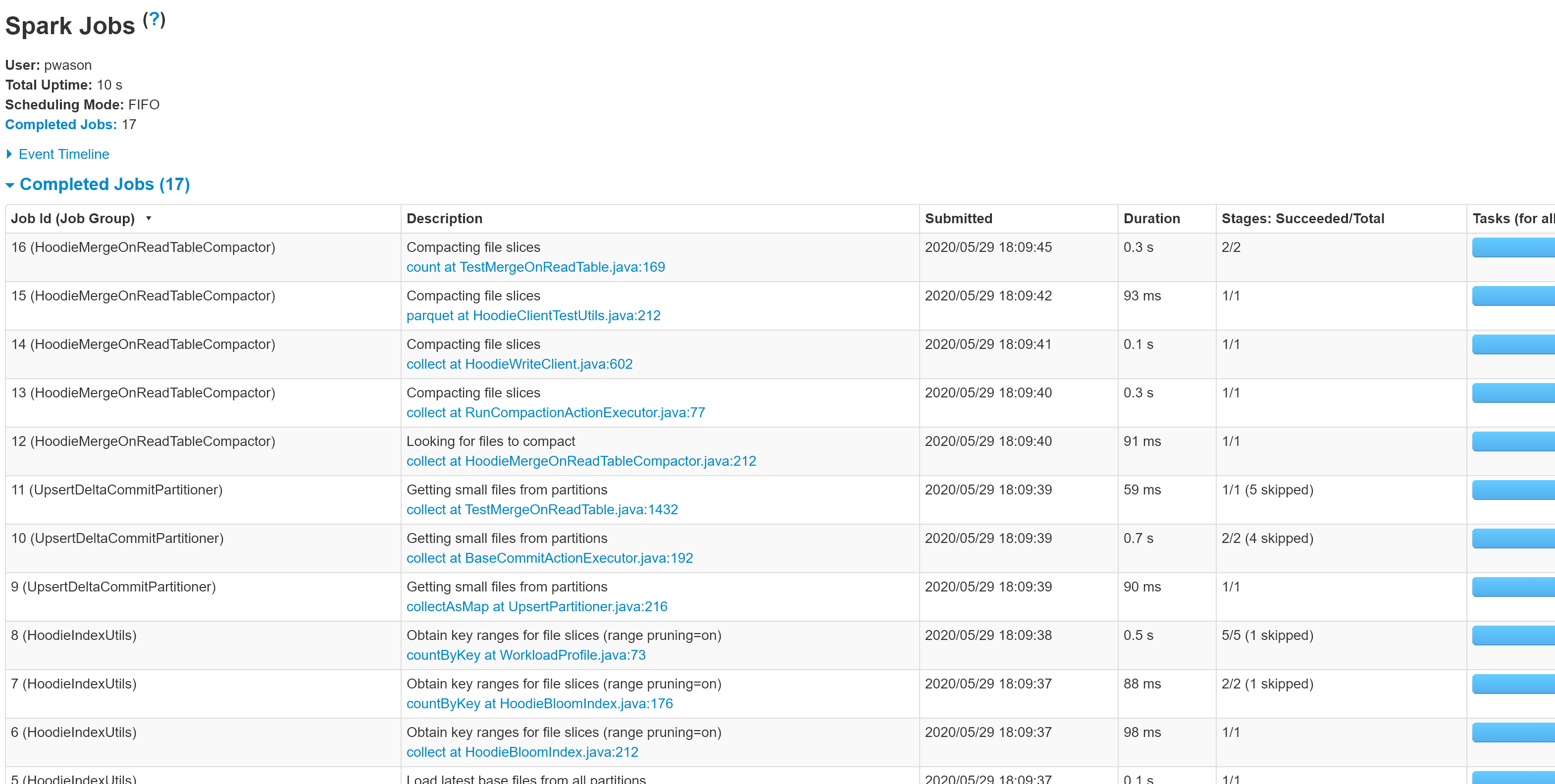The width and height of the screenshot is (1555, 784).
Task: Expand the Event Timeline section
Action: click(63, 154)
